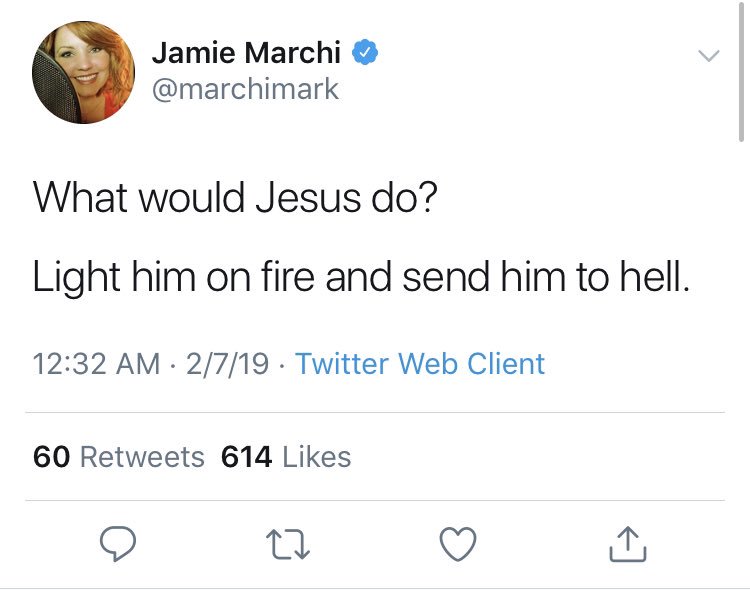This screenshot has height=590, width=750.
Task: Expand the tweet options chevron
Action: [x=709, y=56]
